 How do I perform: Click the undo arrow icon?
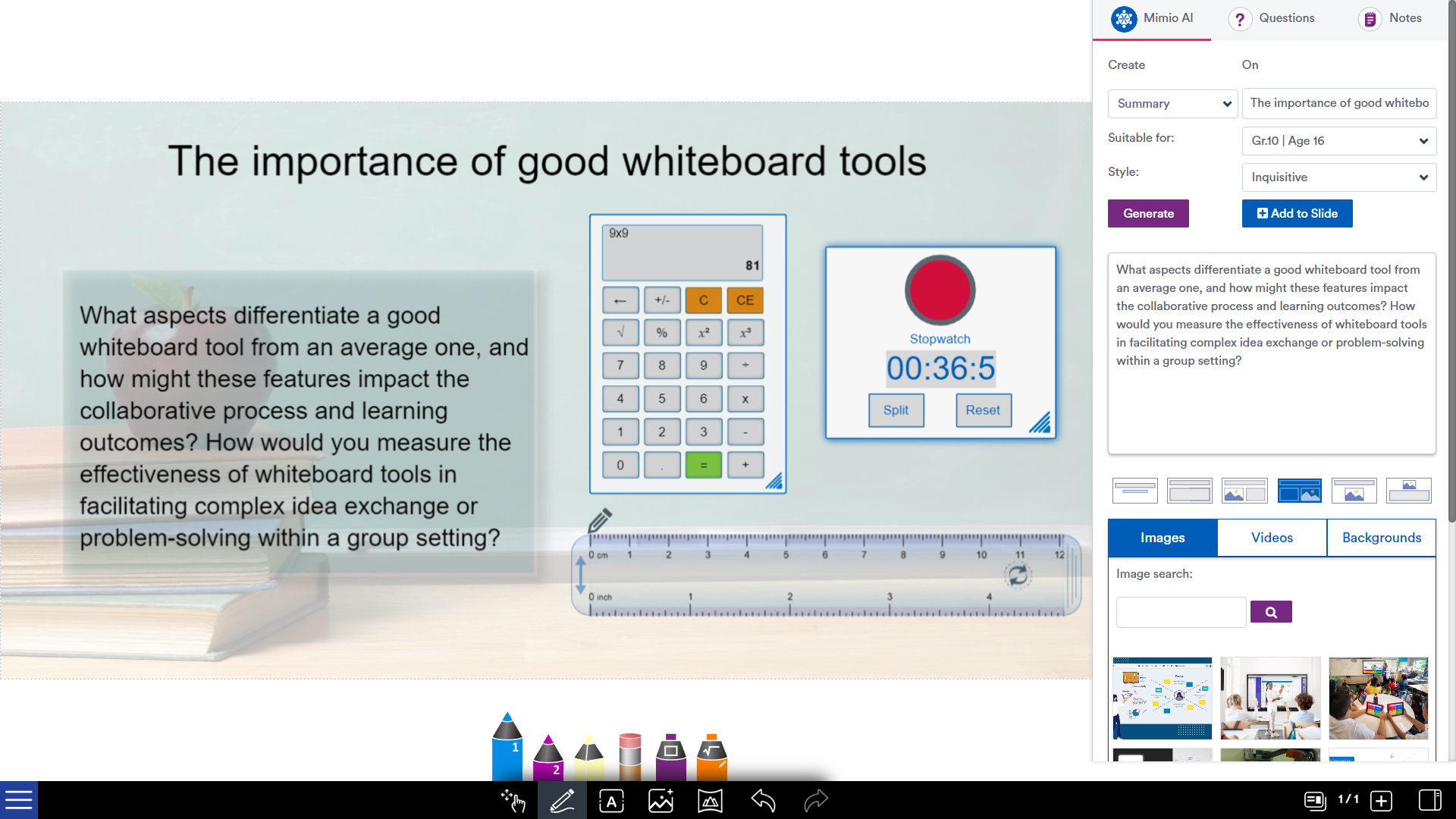(763, 801)
